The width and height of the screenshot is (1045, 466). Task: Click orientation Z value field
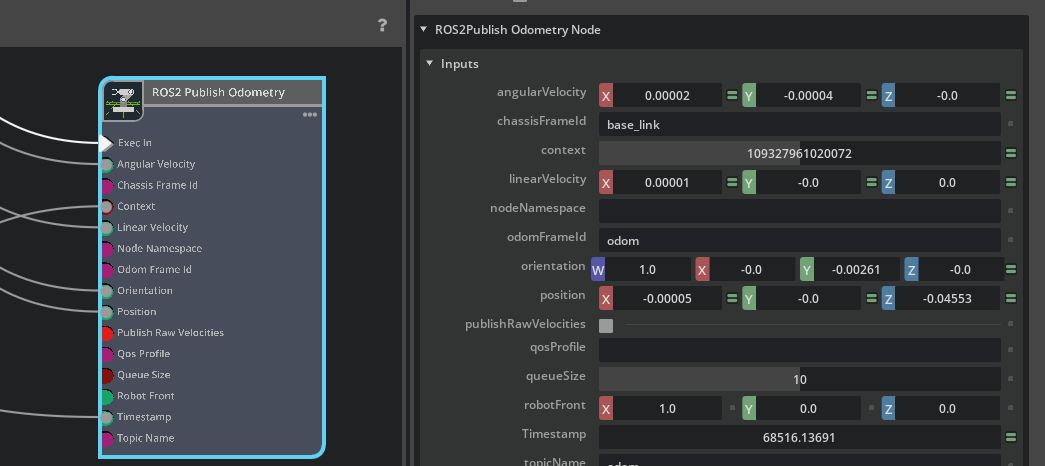point(961,269)
